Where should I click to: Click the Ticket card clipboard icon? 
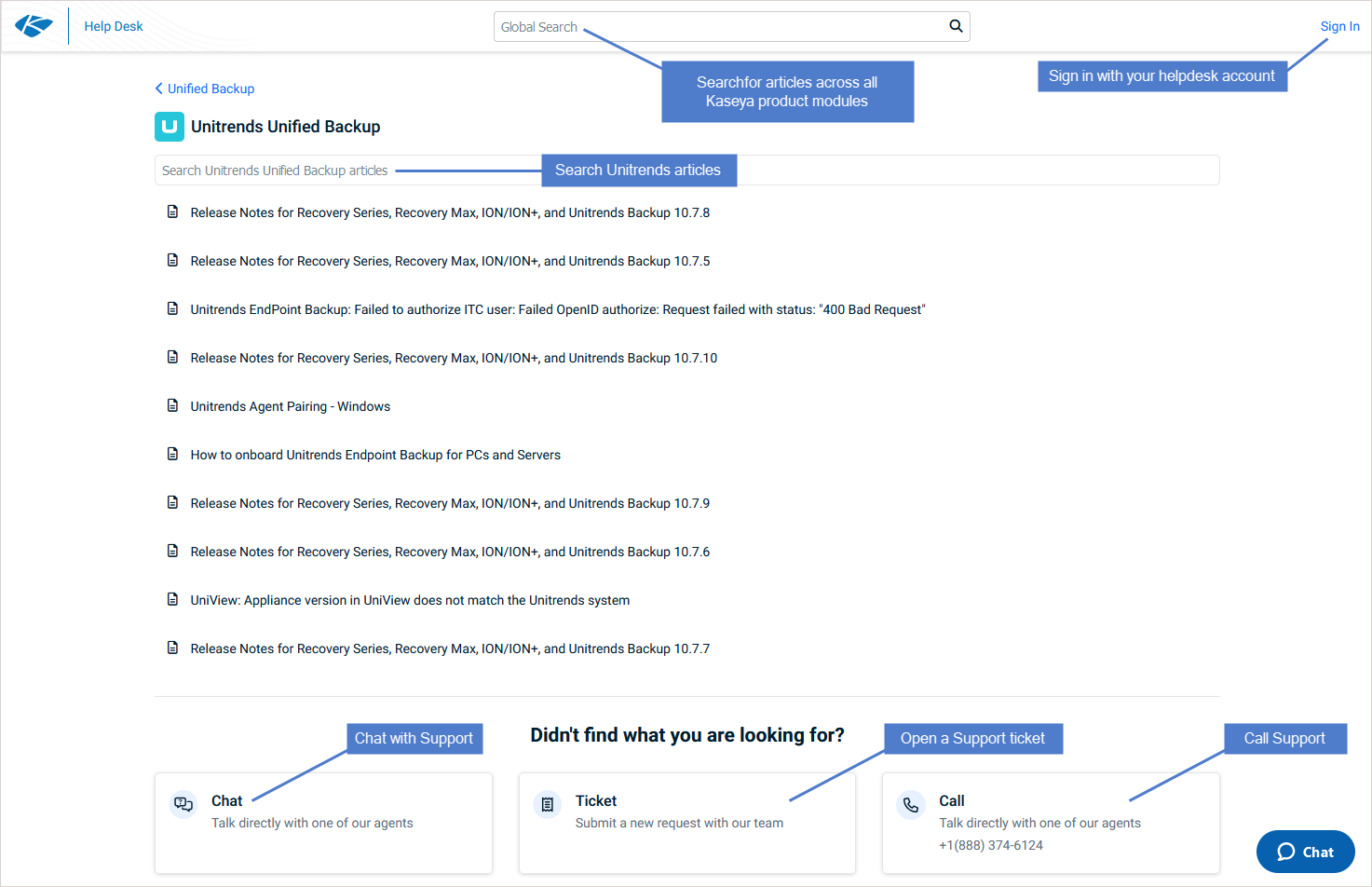(x=548, y=804)
